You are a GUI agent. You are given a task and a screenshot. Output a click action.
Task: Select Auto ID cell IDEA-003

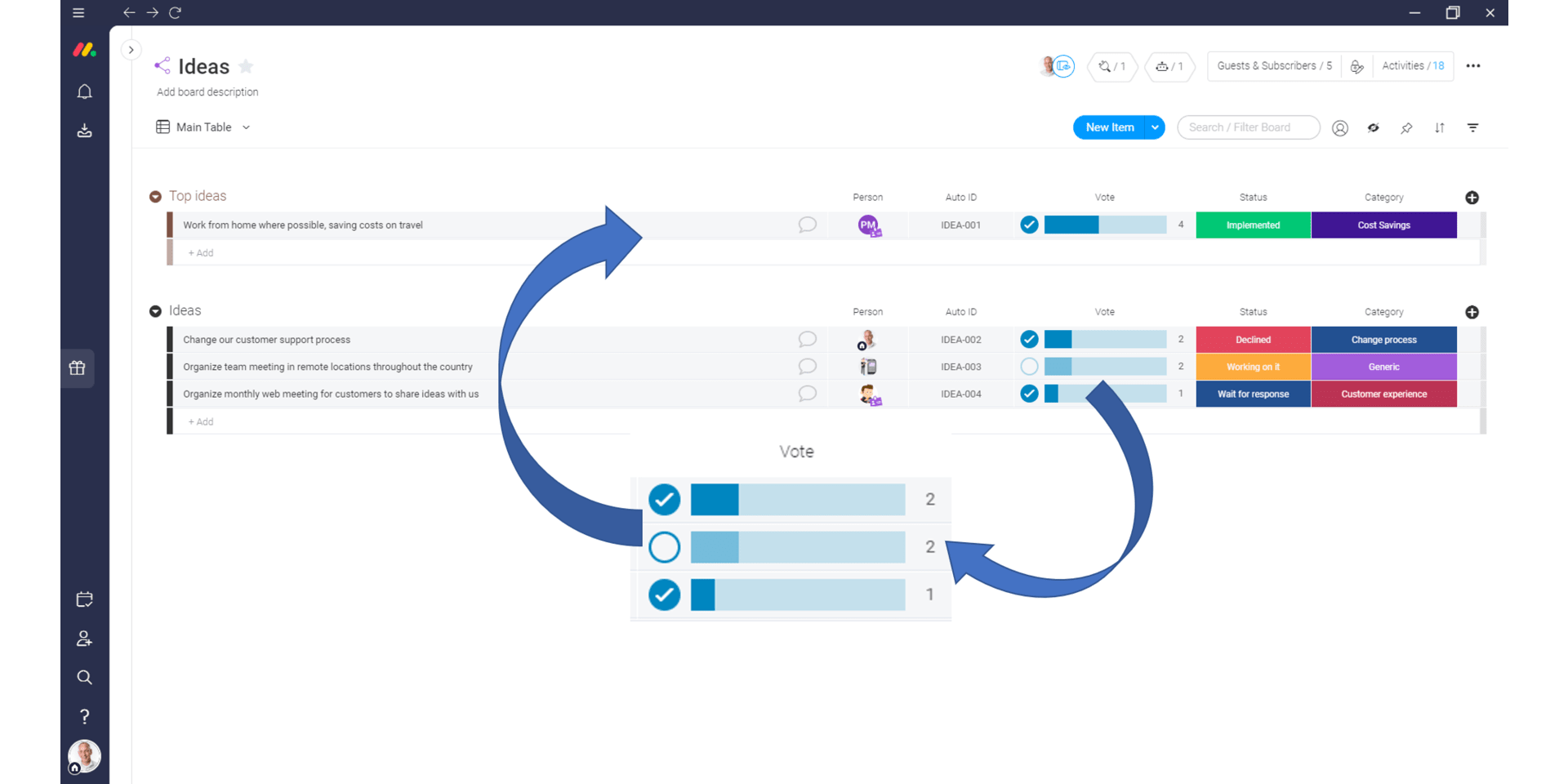(x=961, y=367)
